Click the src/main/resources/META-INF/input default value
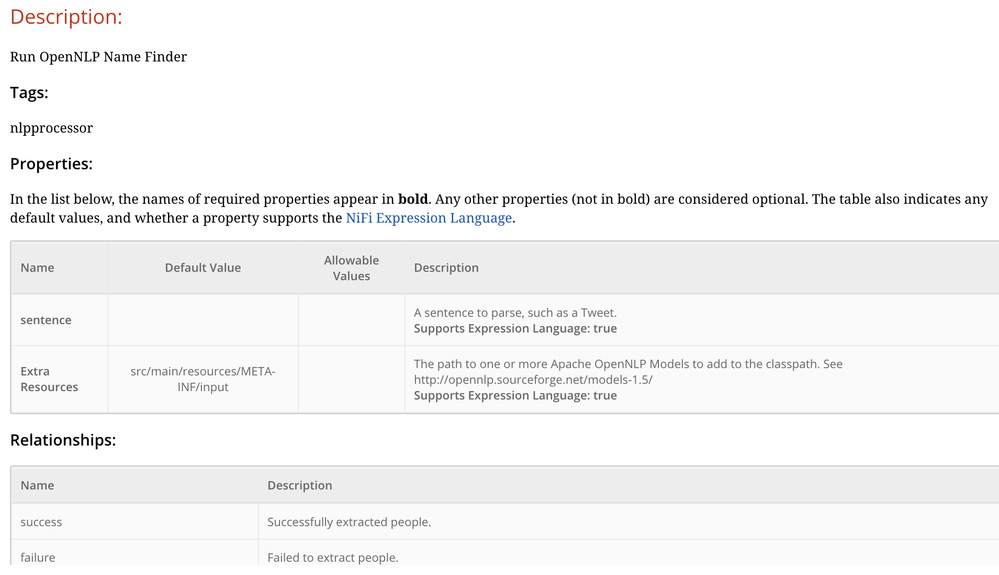Image resolution: width=999 pixels, height=575 pixels. tap(202, 379)
